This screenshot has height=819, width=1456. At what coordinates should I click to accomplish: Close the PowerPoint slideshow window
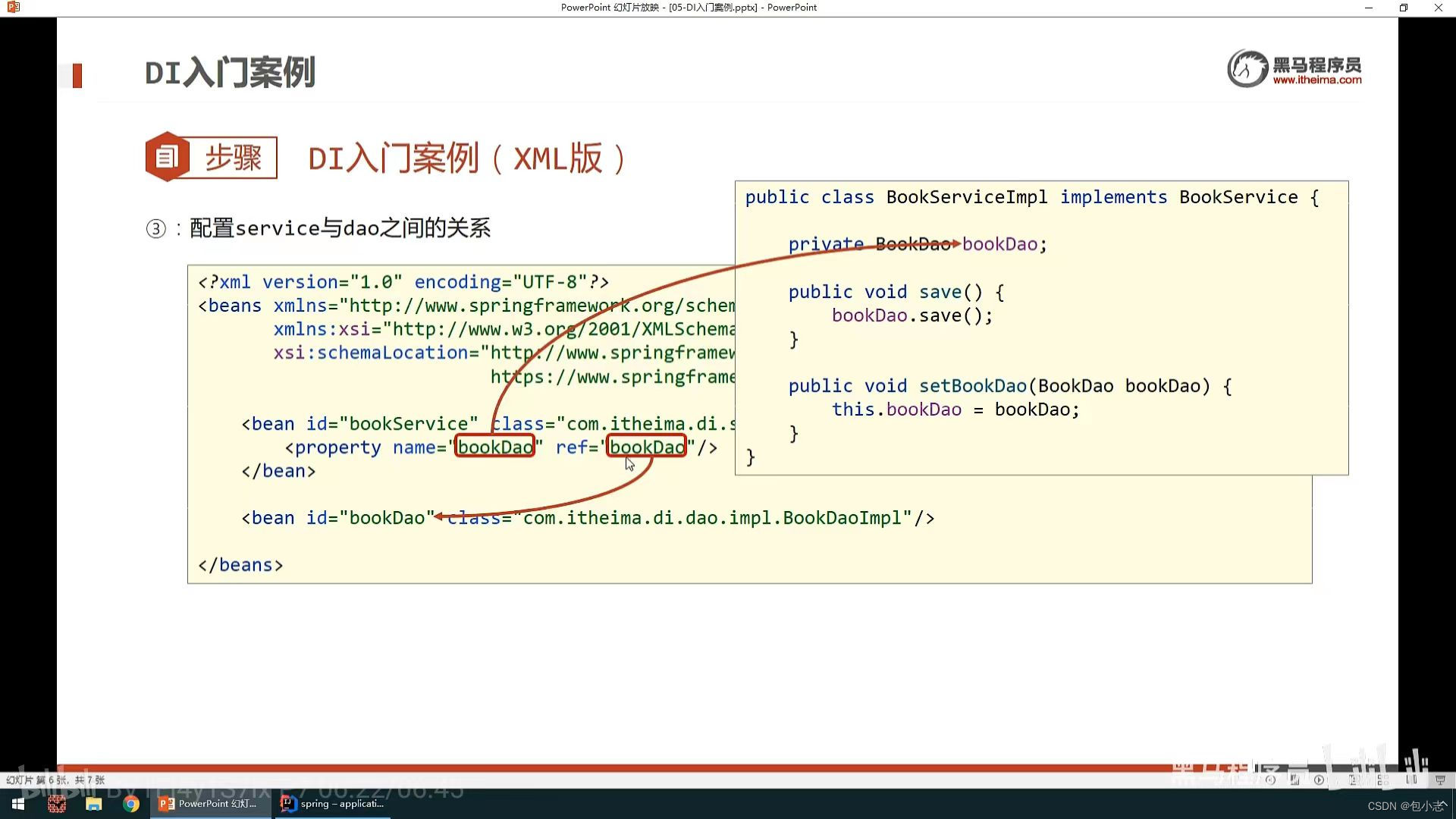pos(1439,8)
